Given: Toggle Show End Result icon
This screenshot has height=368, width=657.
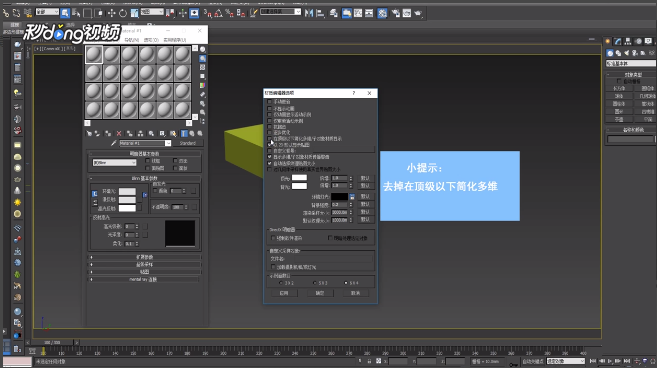Looking at the screenshot, I should pos(184,133).
